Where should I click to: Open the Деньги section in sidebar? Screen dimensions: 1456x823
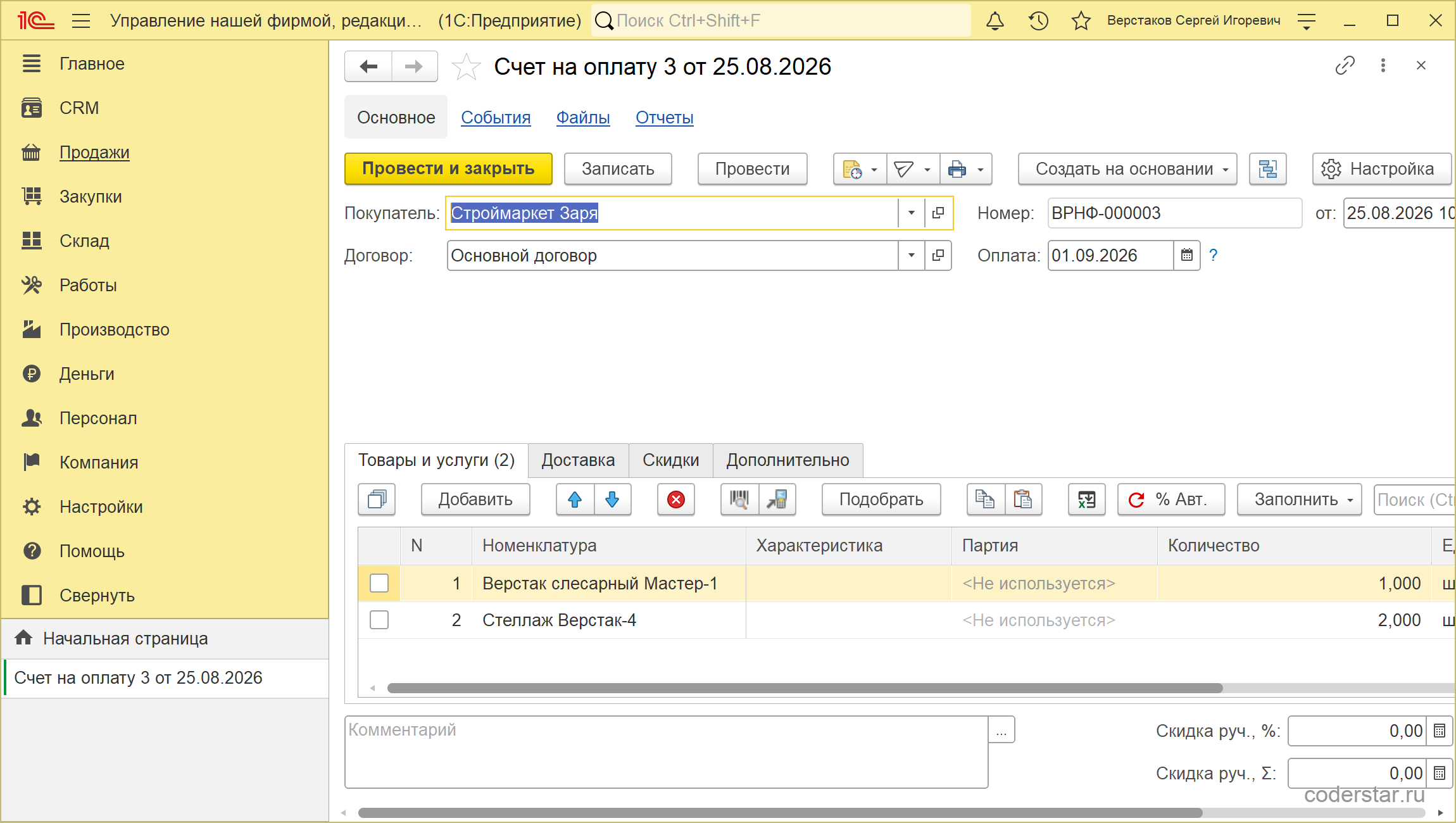pyautogui.click(x=87, y=374)
